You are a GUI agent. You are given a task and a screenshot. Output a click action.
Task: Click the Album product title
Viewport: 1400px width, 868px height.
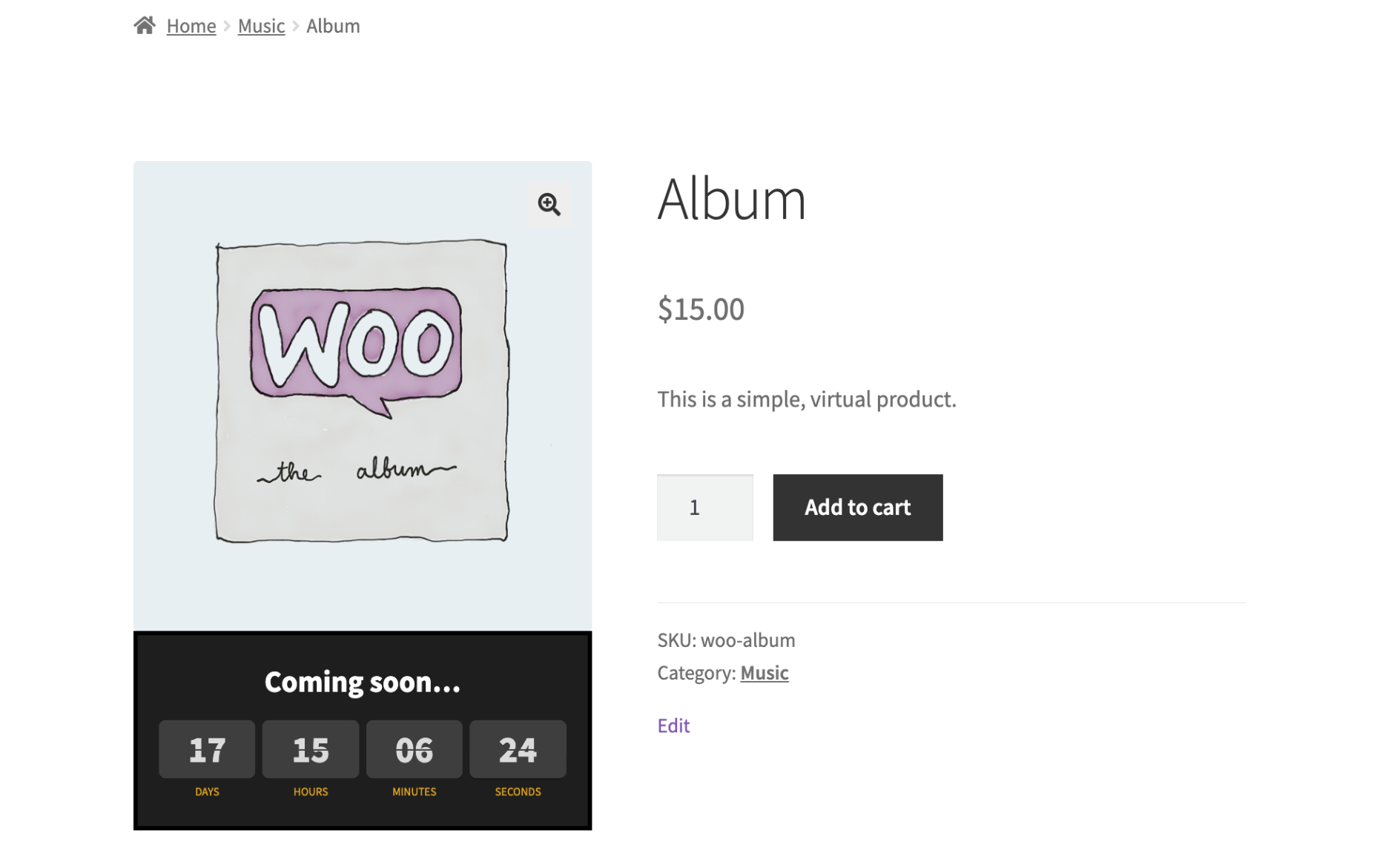731,199
